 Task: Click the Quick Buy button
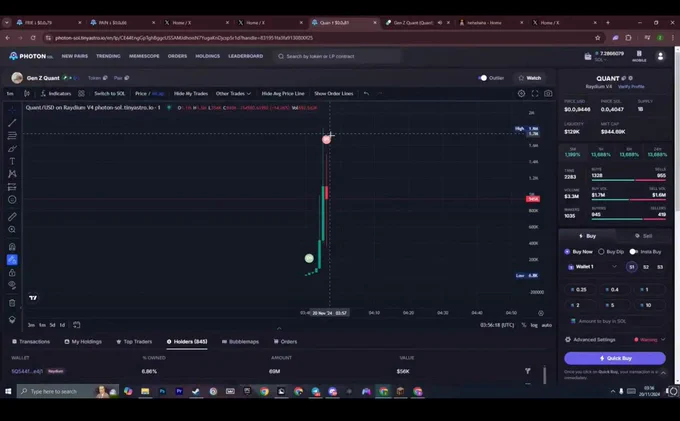click(x=615, y=358)
